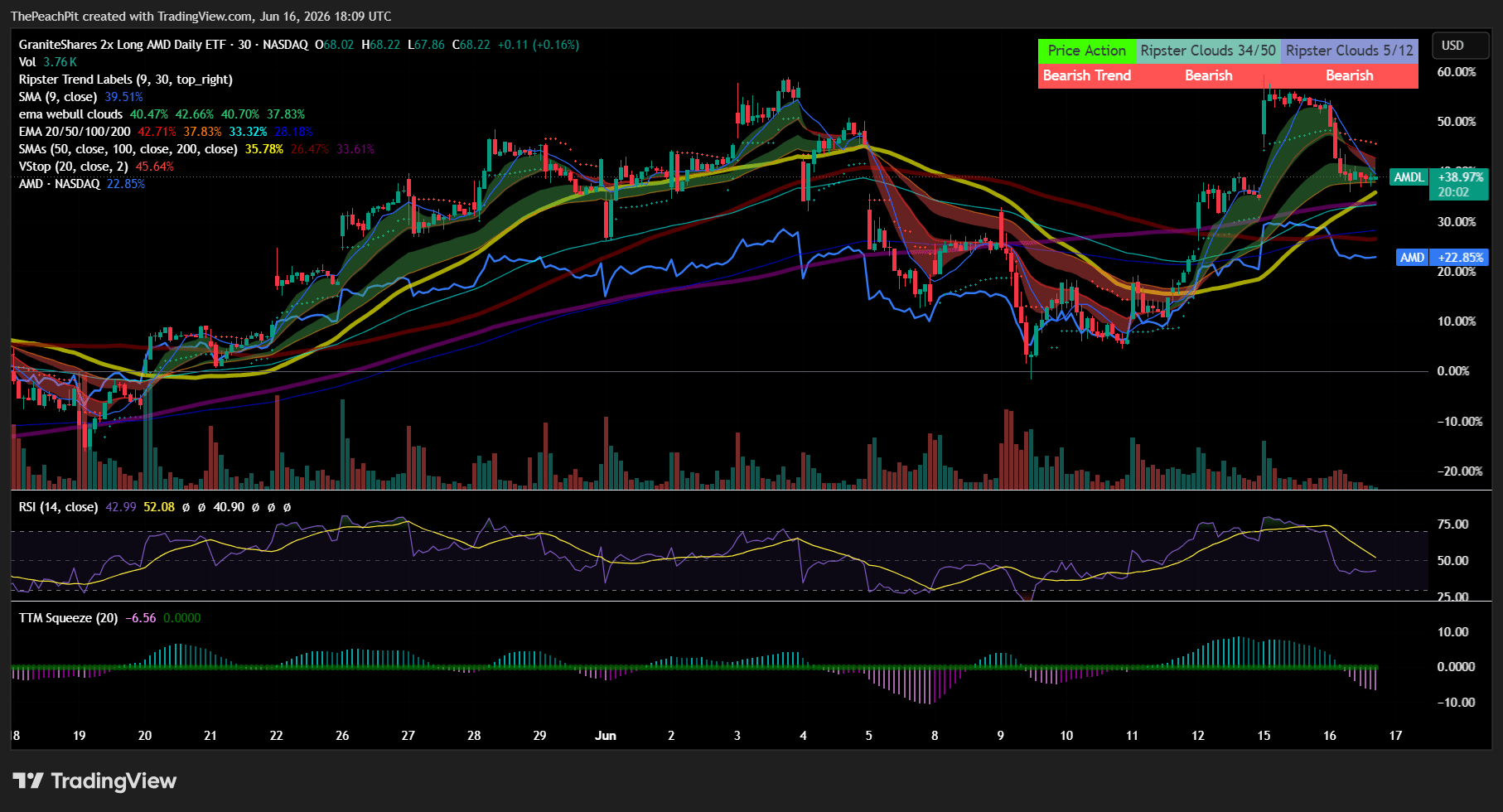Image resolution: width=1503 pixels, height=812 pixels.
Task: Click date 15 on the time axis
Action: click(x=1264, y=736)
